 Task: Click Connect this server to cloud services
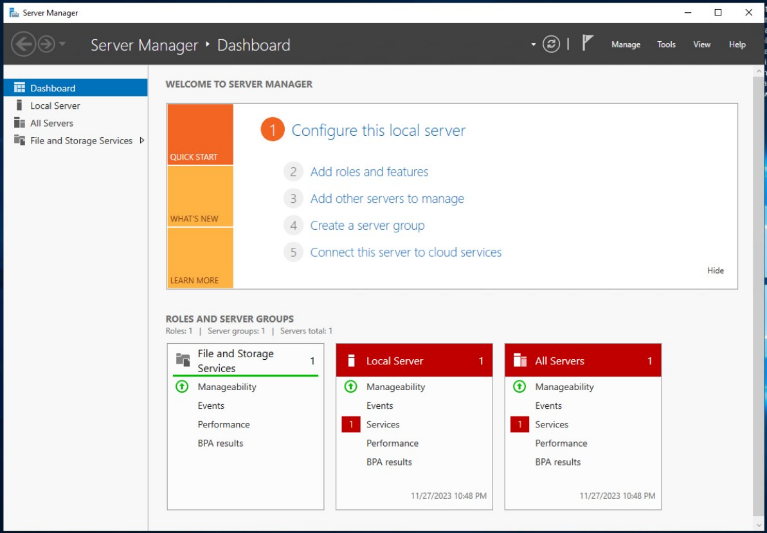pos(406,252)
